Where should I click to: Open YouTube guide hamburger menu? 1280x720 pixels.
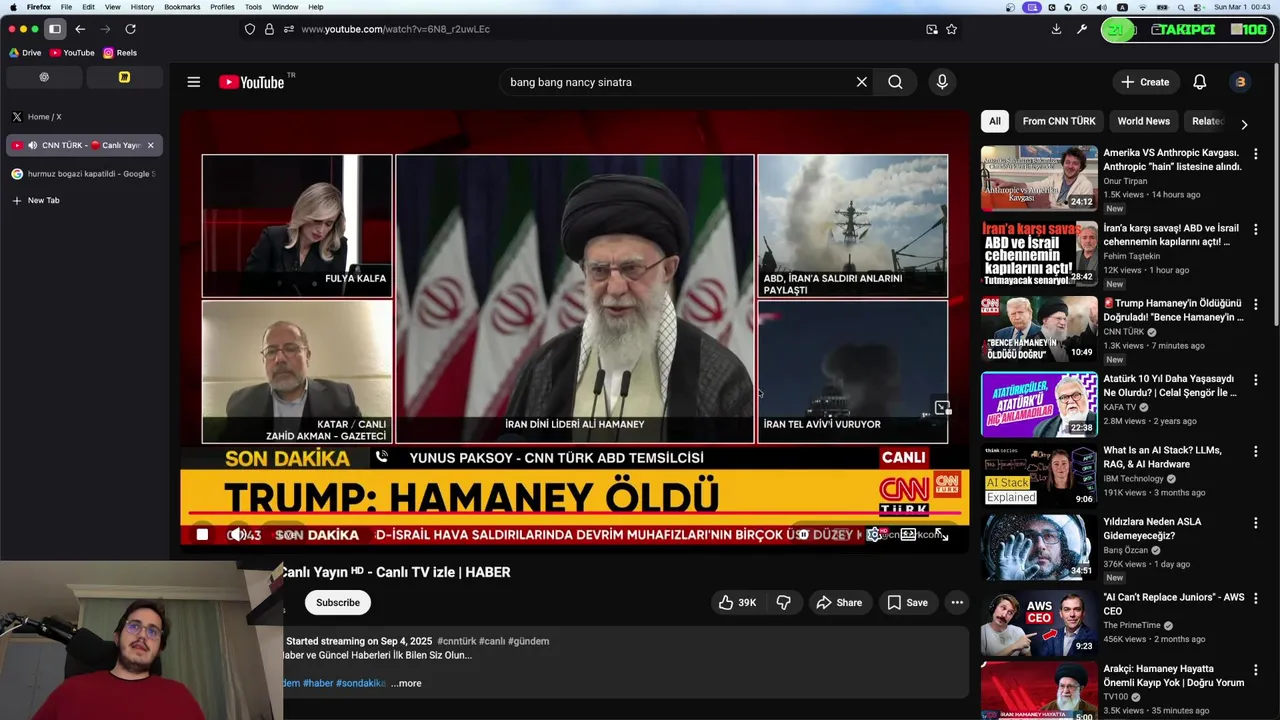[x=194, y=82]
